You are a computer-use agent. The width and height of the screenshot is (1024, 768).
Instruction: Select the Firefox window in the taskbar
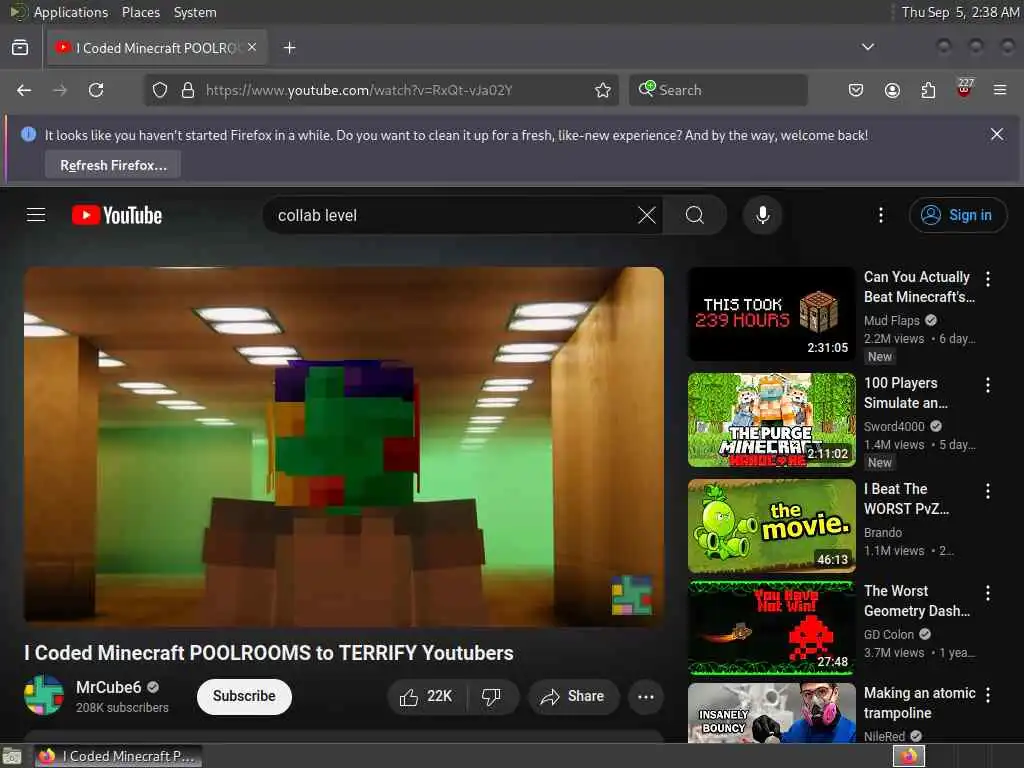pyautogui.click(x=118, y=756)
